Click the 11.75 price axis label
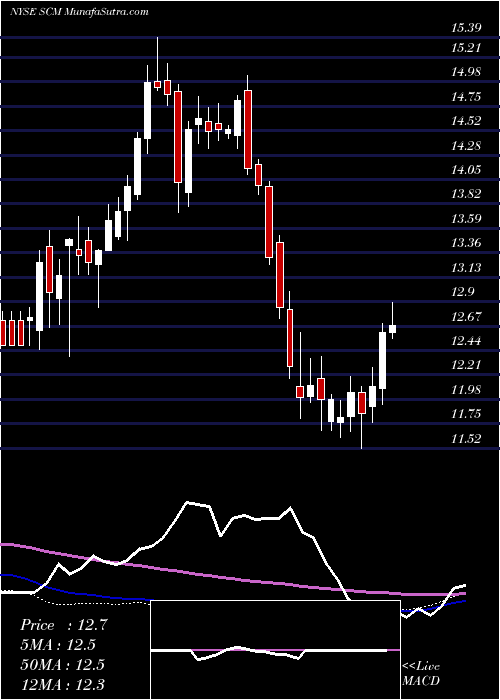Screen dimensions: 500x700 pyautogui.click(x=466, y=414)
